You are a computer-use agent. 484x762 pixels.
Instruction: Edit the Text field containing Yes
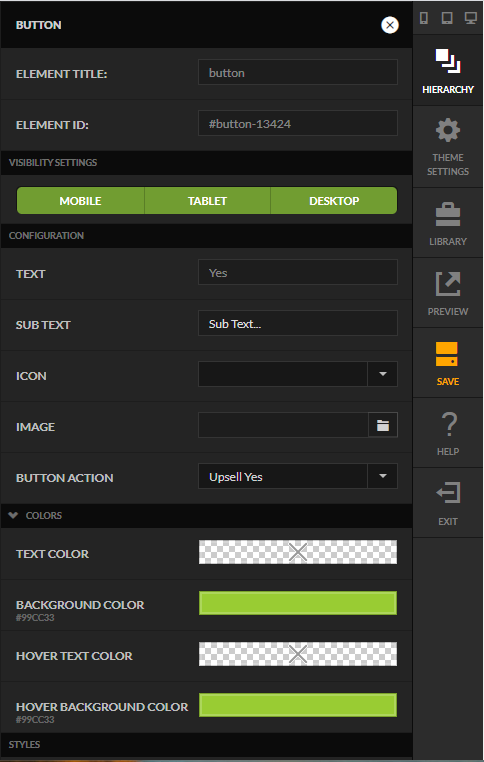coord(298,272)
